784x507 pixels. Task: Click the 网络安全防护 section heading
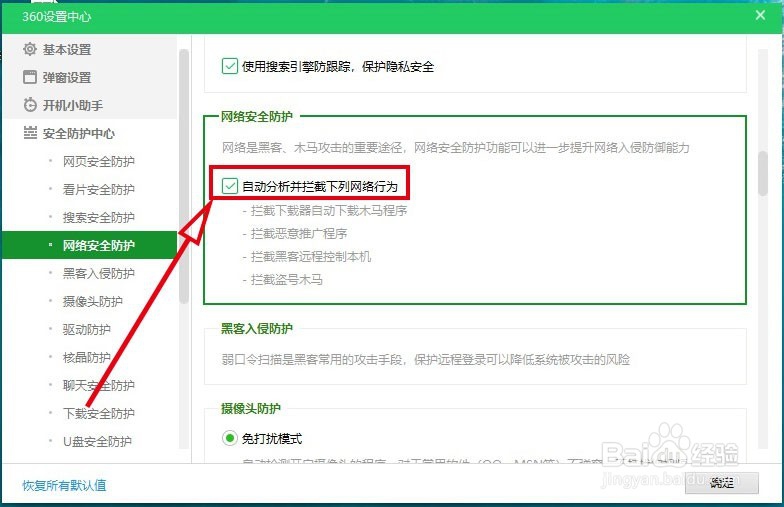tap(257, 116)
